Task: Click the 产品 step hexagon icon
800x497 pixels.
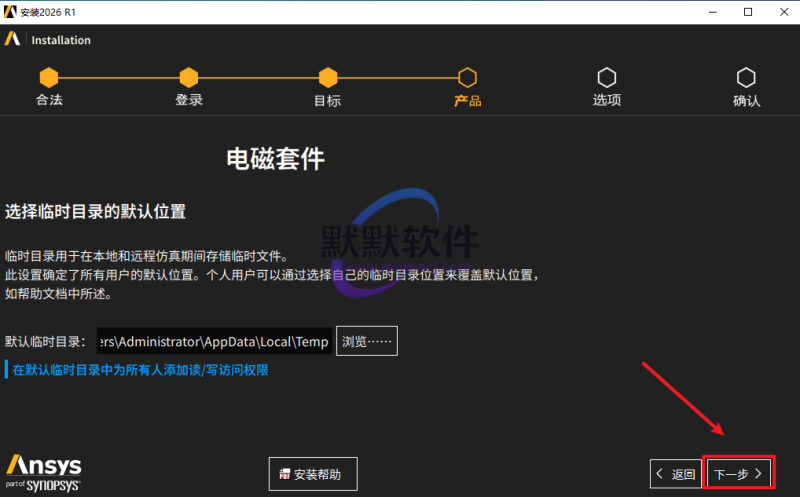Action: (x=467, y=77)
